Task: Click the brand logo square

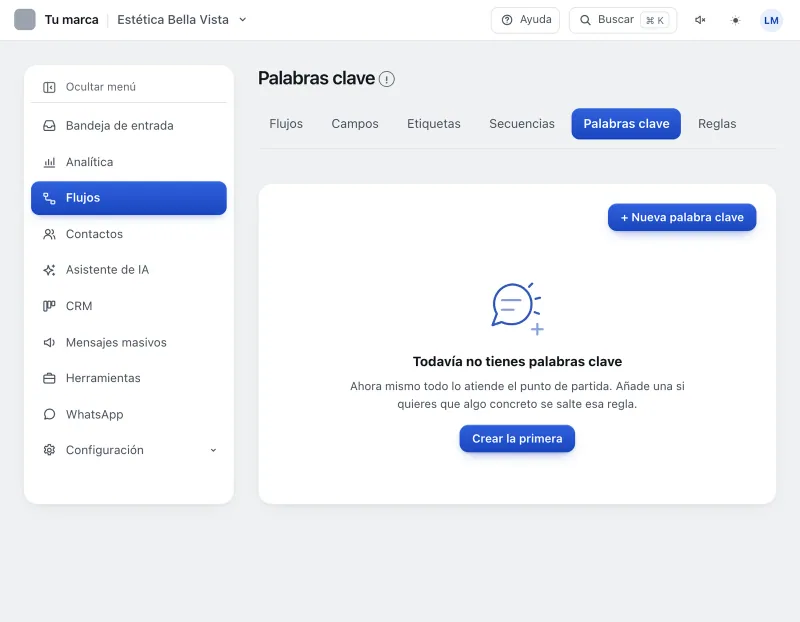Action: (x=24, y=20)
